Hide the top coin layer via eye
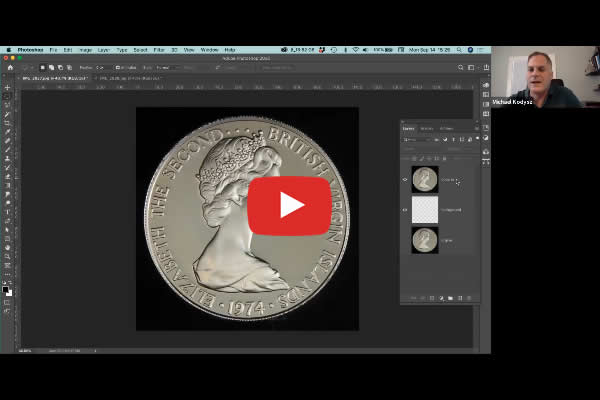Screen dimensions: 600x400 405,180
